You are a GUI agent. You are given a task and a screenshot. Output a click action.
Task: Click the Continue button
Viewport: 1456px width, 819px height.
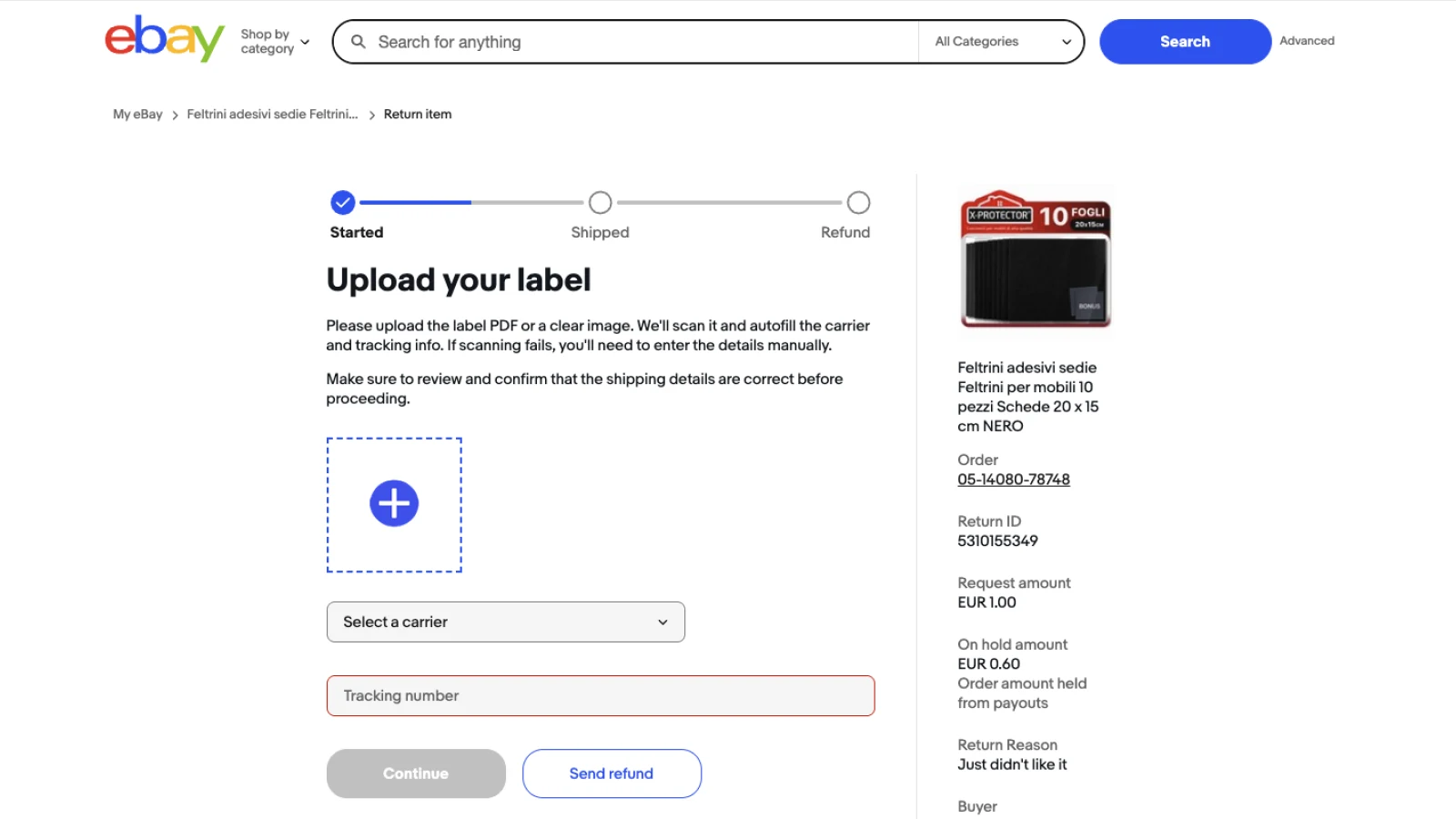(416, 773)
